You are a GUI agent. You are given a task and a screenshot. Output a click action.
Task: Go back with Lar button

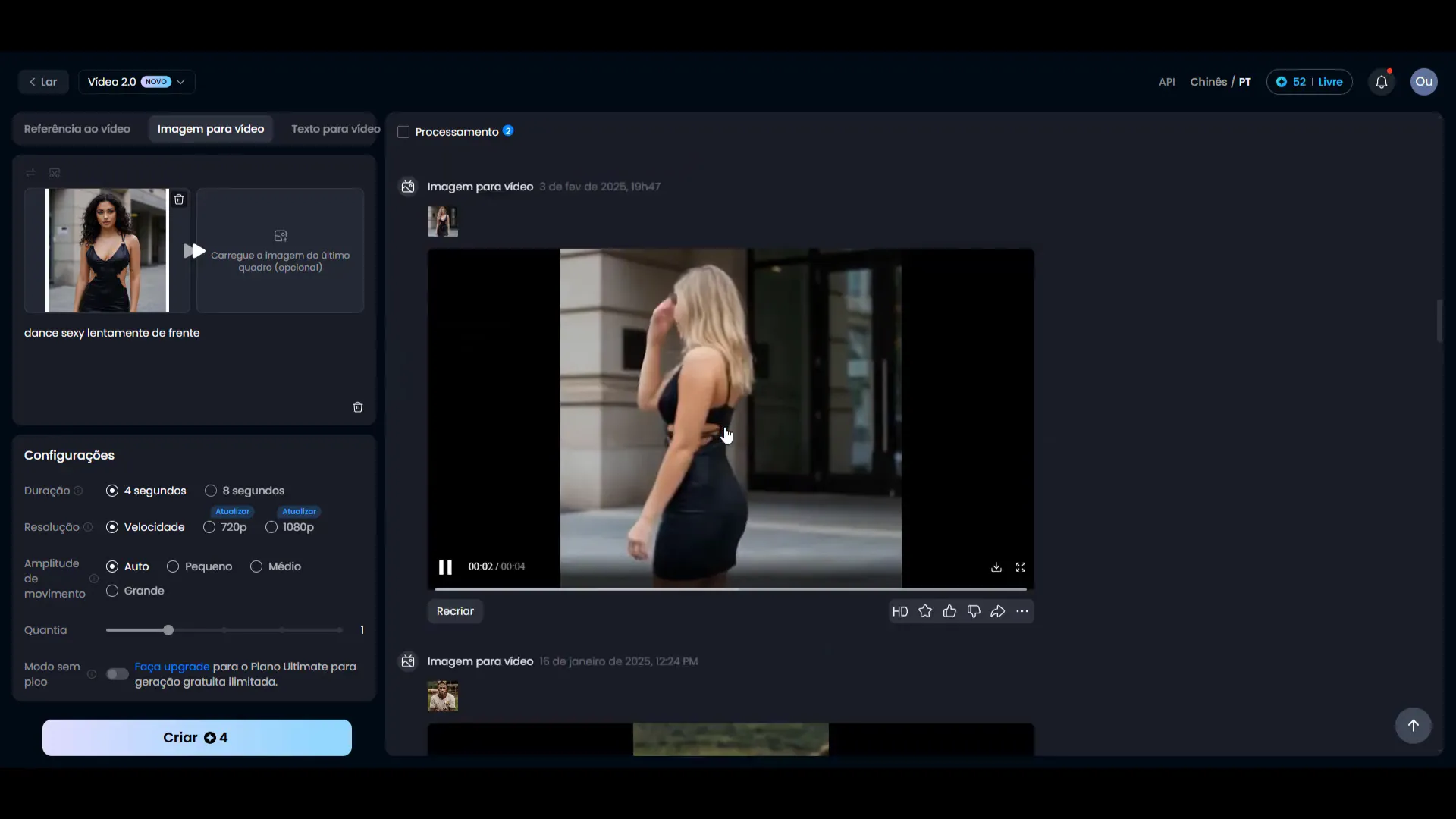43,82
